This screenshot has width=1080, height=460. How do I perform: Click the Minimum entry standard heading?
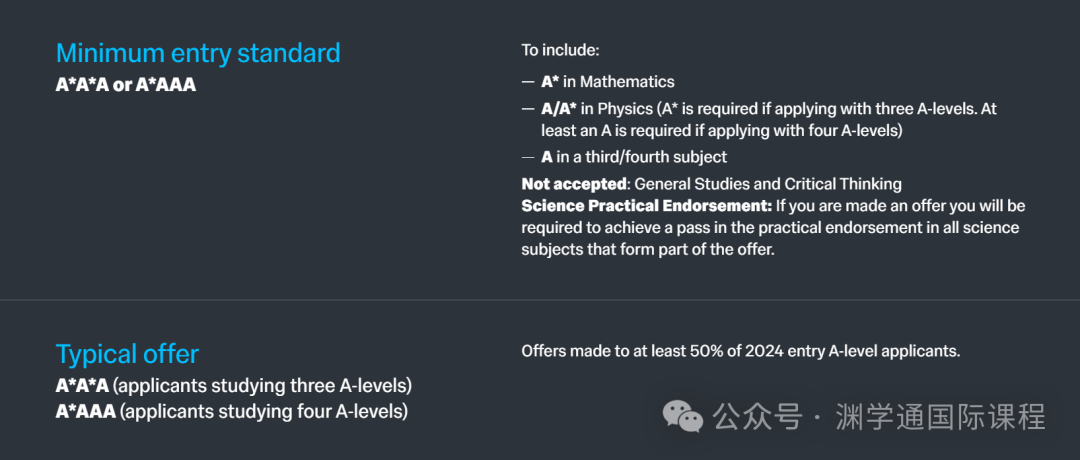point(198,53)
